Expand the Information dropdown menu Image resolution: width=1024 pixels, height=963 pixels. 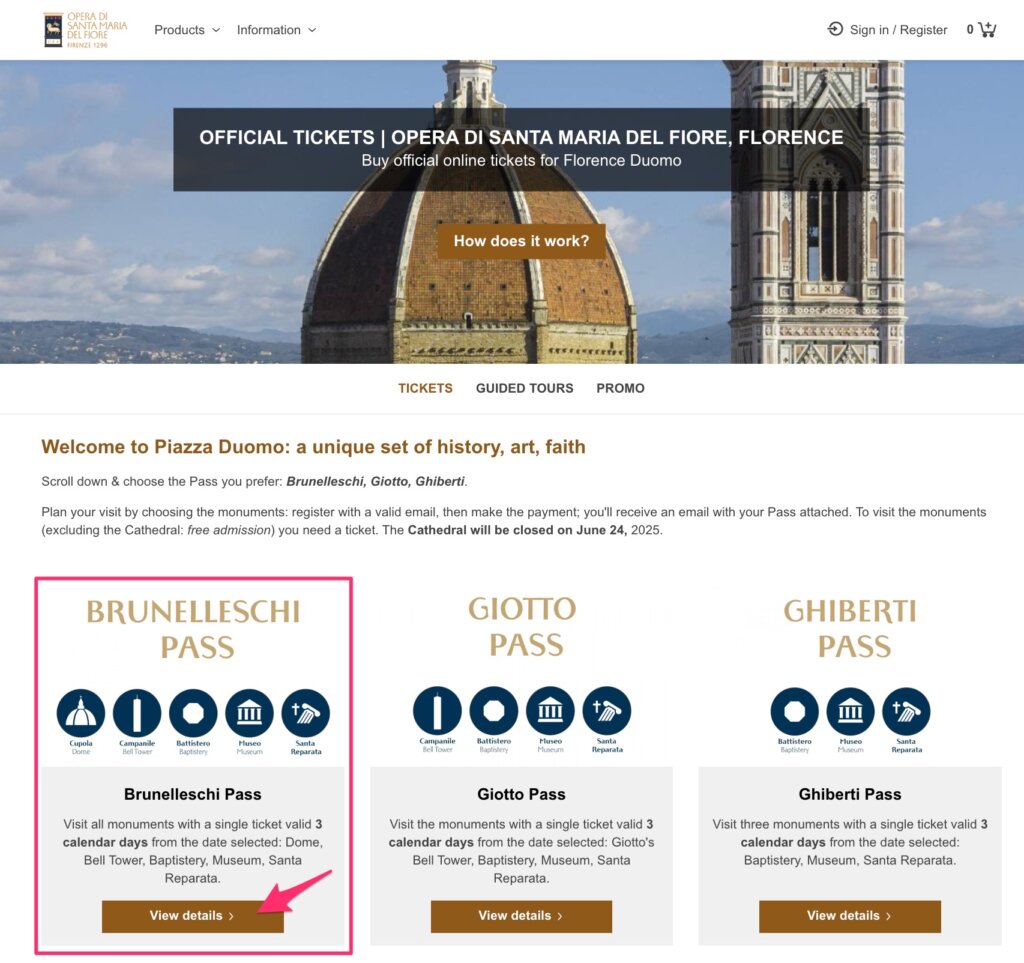point(276,30)
